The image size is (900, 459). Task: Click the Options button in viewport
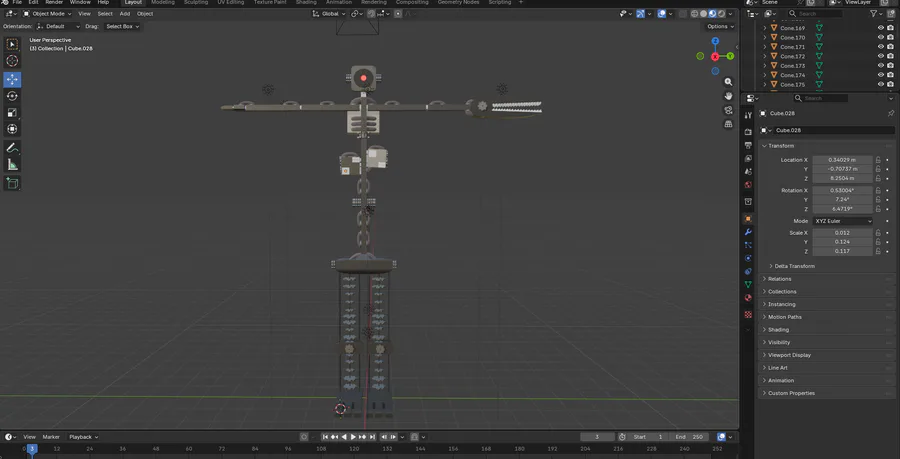[x=720, y=26]
